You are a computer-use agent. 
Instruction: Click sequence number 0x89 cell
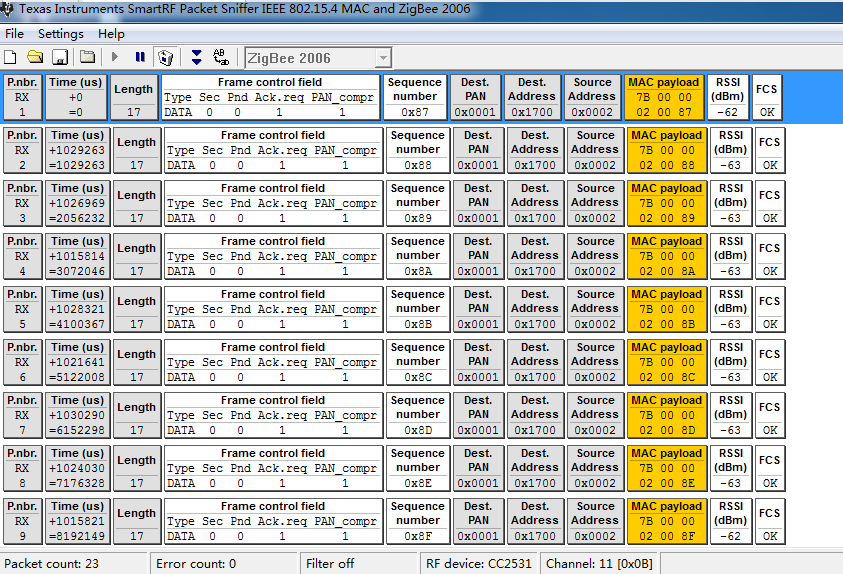pyautogui.click(x=418, y=203)
